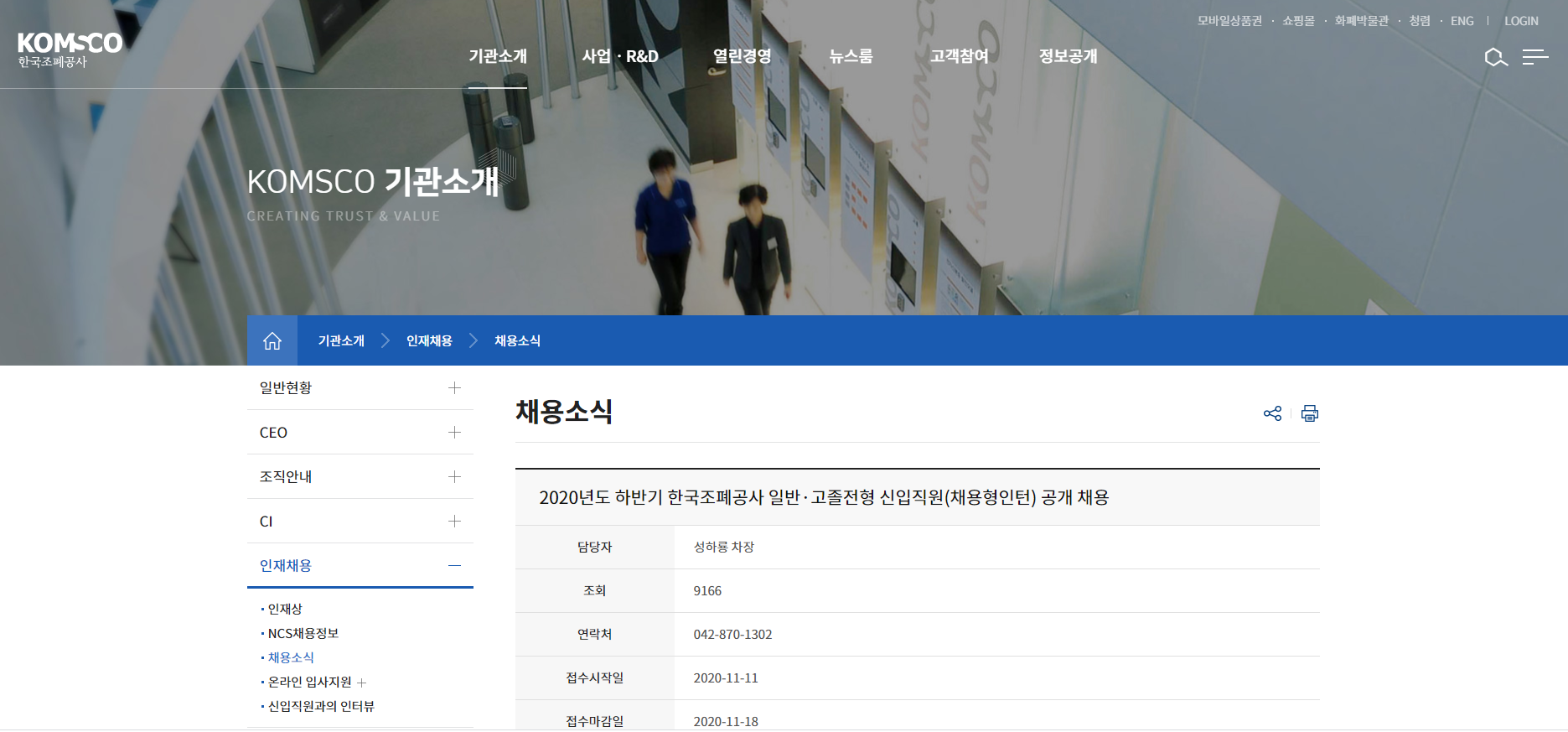Click the start date 2020-11-11

(726, 677)
